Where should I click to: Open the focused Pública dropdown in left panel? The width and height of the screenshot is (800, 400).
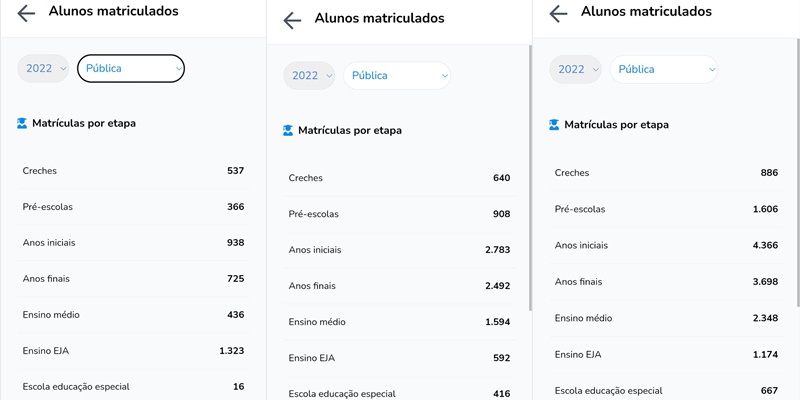point(131,68)
